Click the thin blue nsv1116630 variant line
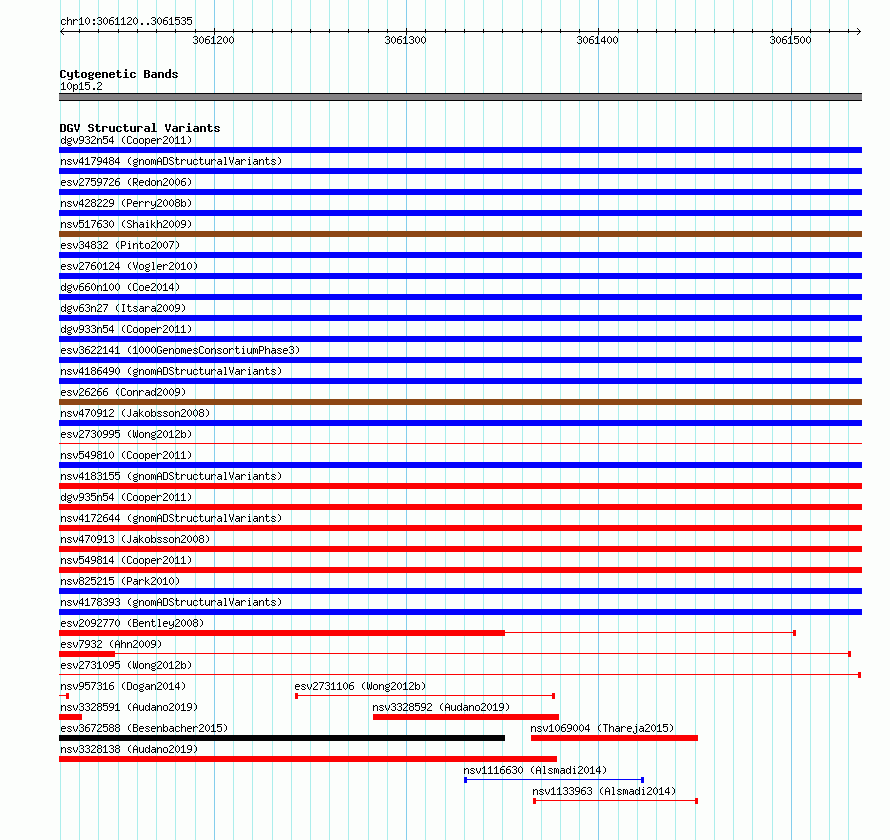 tap(554, 780)
